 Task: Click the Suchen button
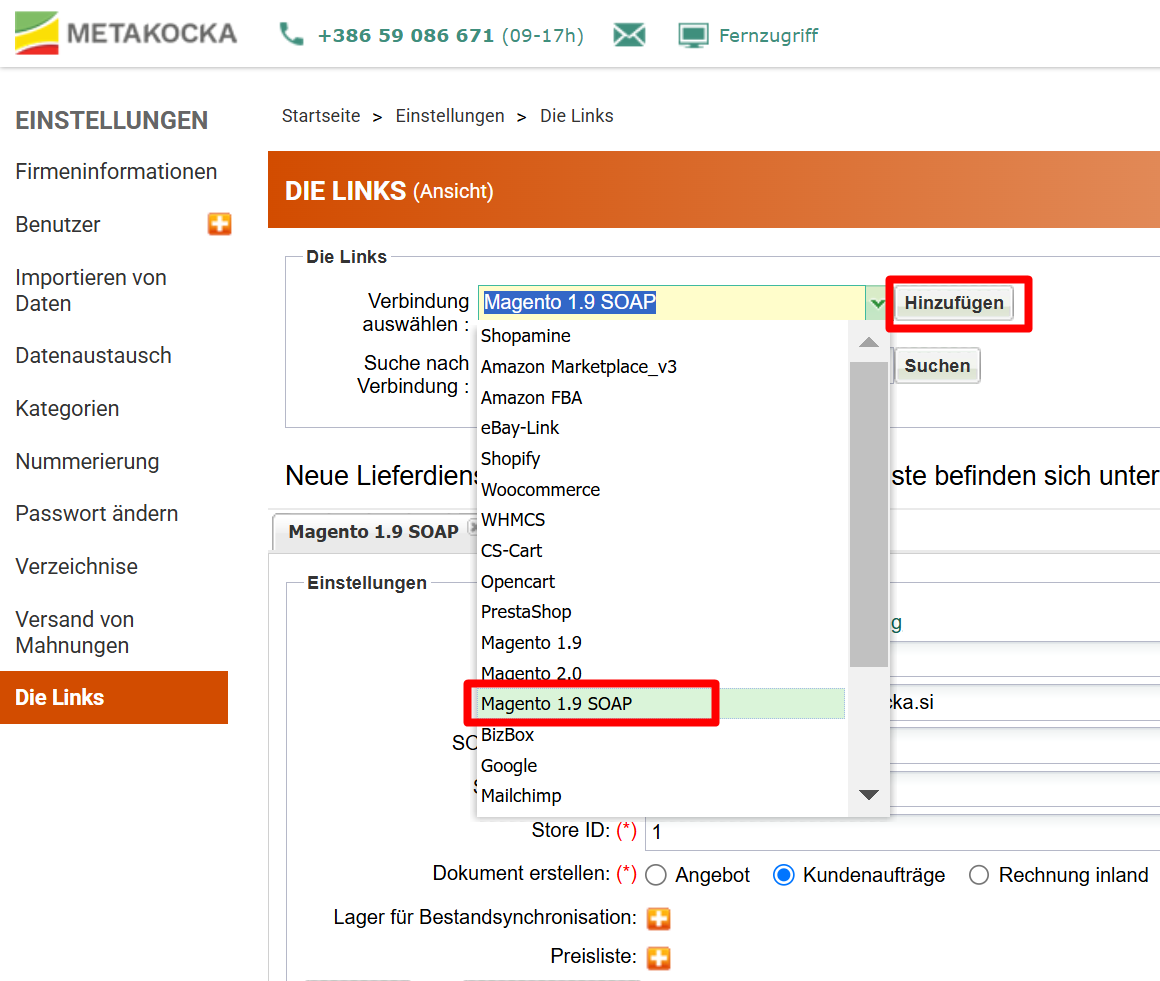click(937, 365)
